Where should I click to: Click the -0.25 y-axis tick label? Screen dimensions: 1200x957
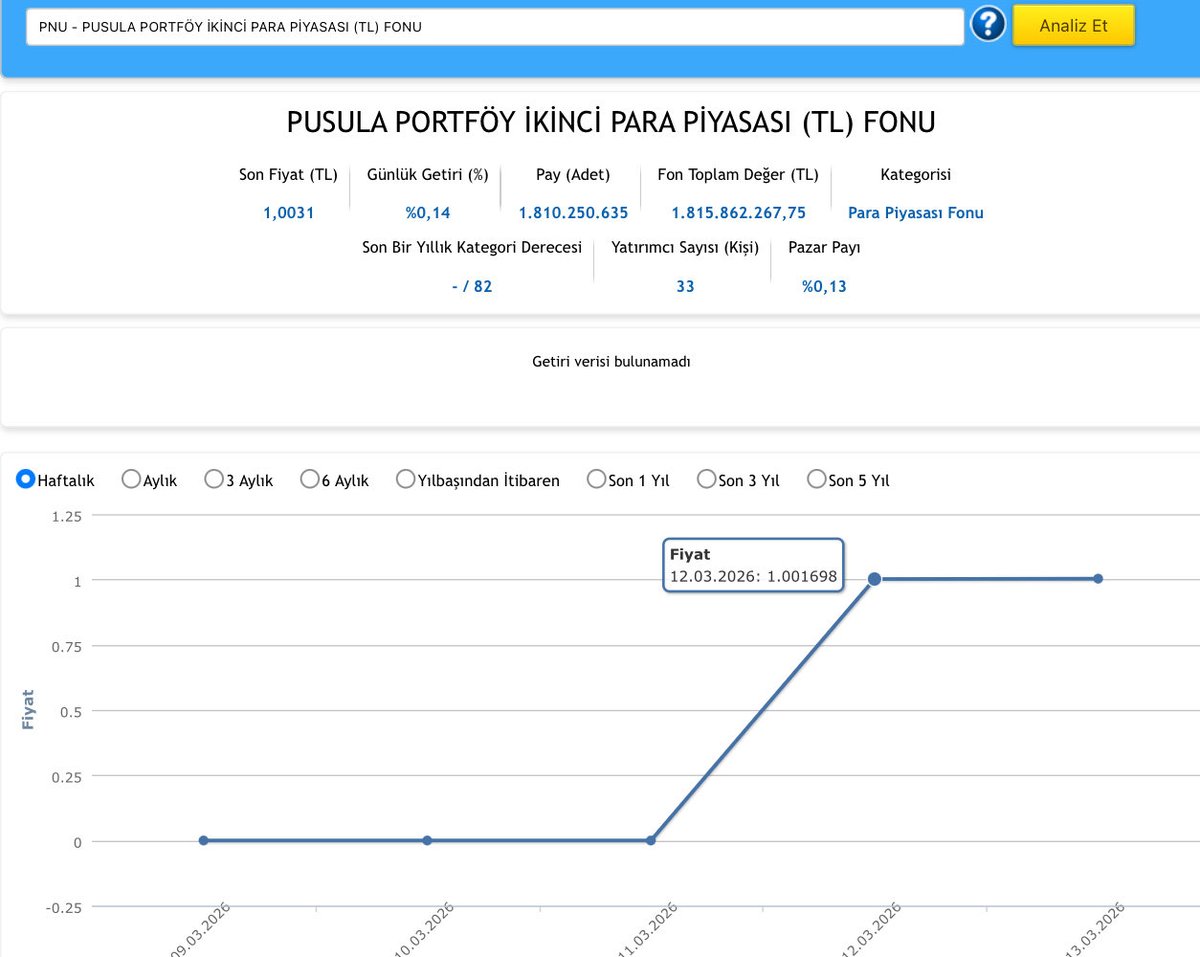(62, 907)
